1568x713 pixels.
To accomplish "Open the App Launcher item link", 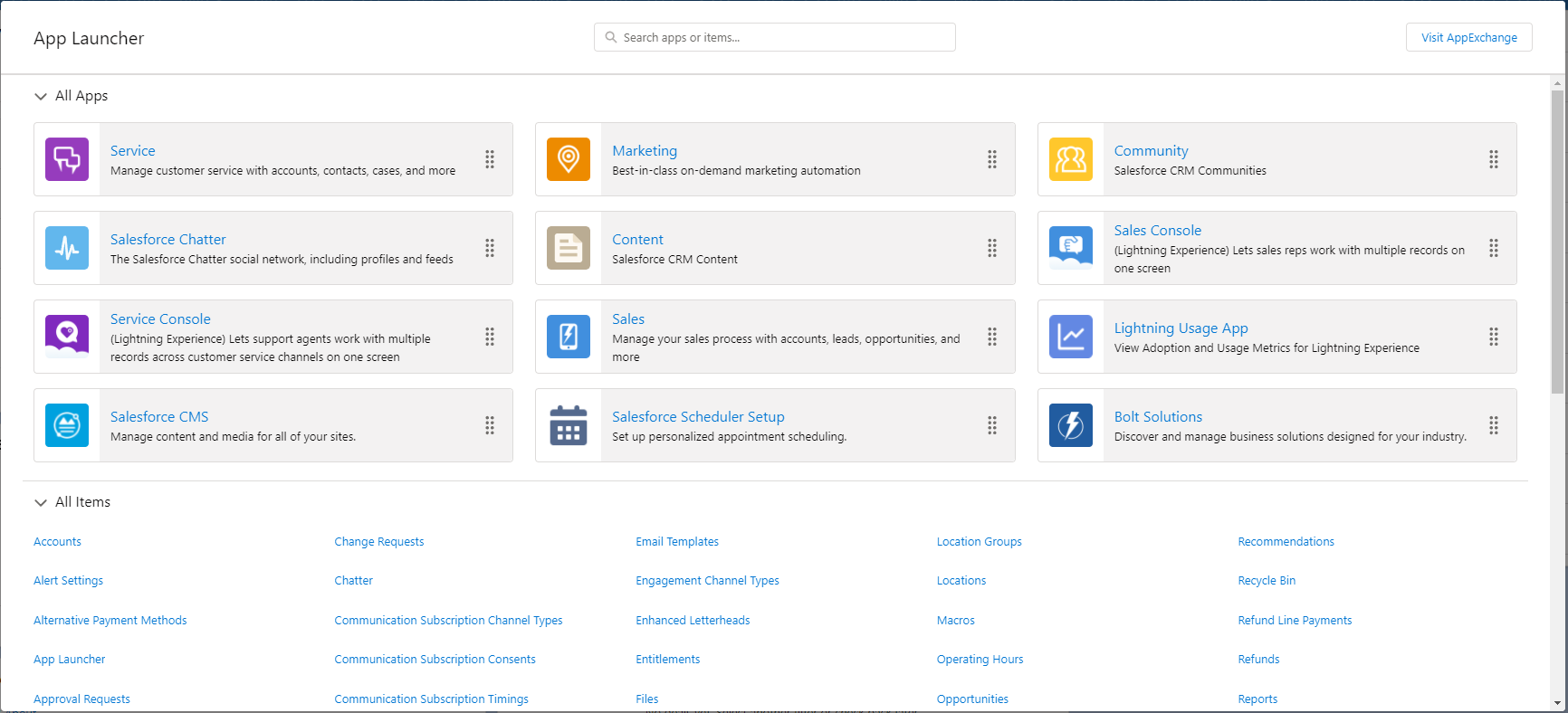I will 70,660.
